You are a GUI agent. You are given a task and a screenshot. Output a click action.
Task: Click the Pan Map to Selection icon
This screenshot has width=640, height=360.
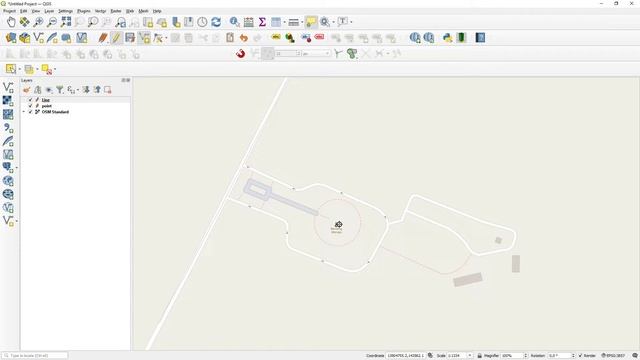pyautogui.click(x=24, y=22)
